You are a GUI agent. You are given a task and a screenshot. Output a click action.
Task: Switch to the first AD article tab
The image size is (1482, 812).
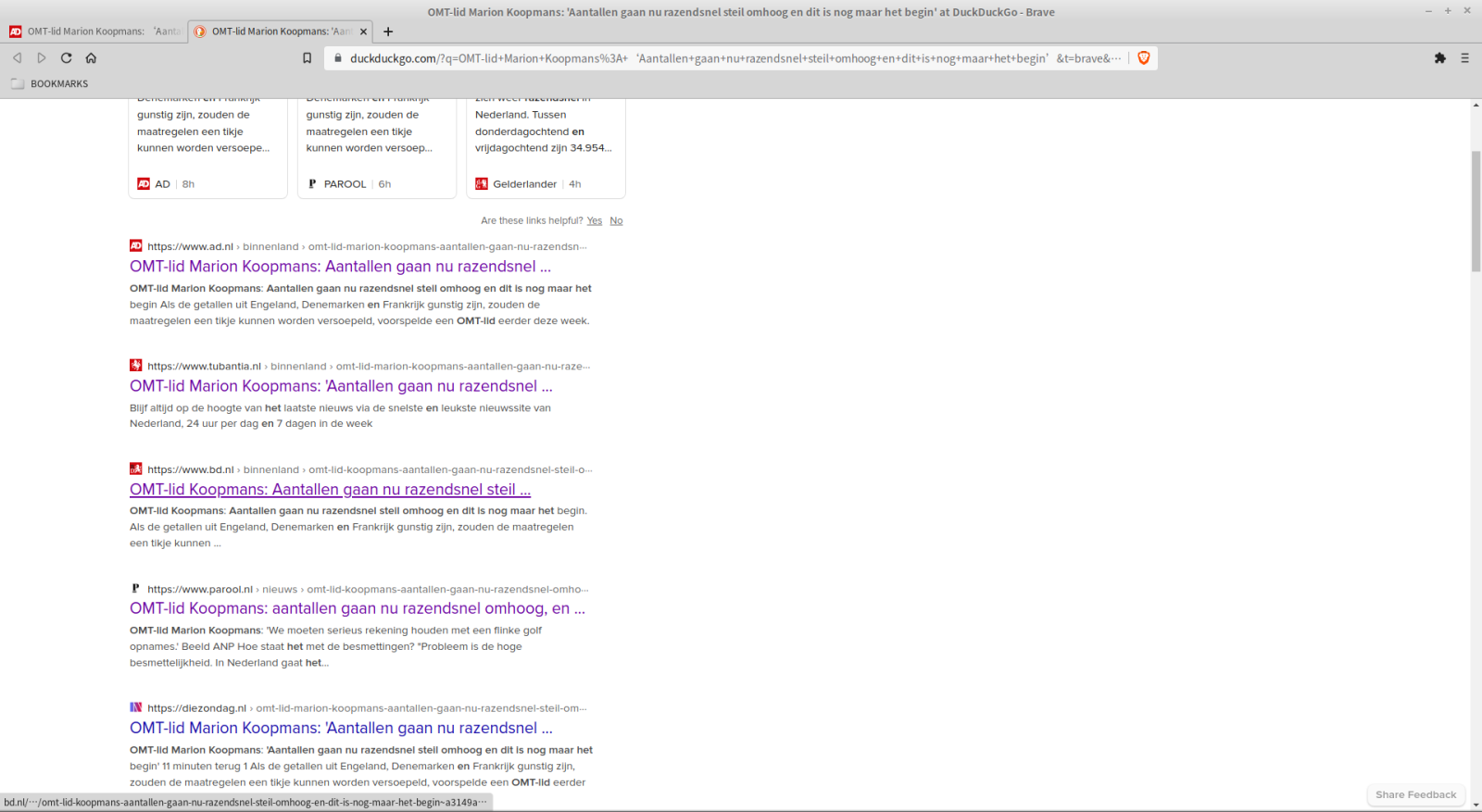click(93, 31)
